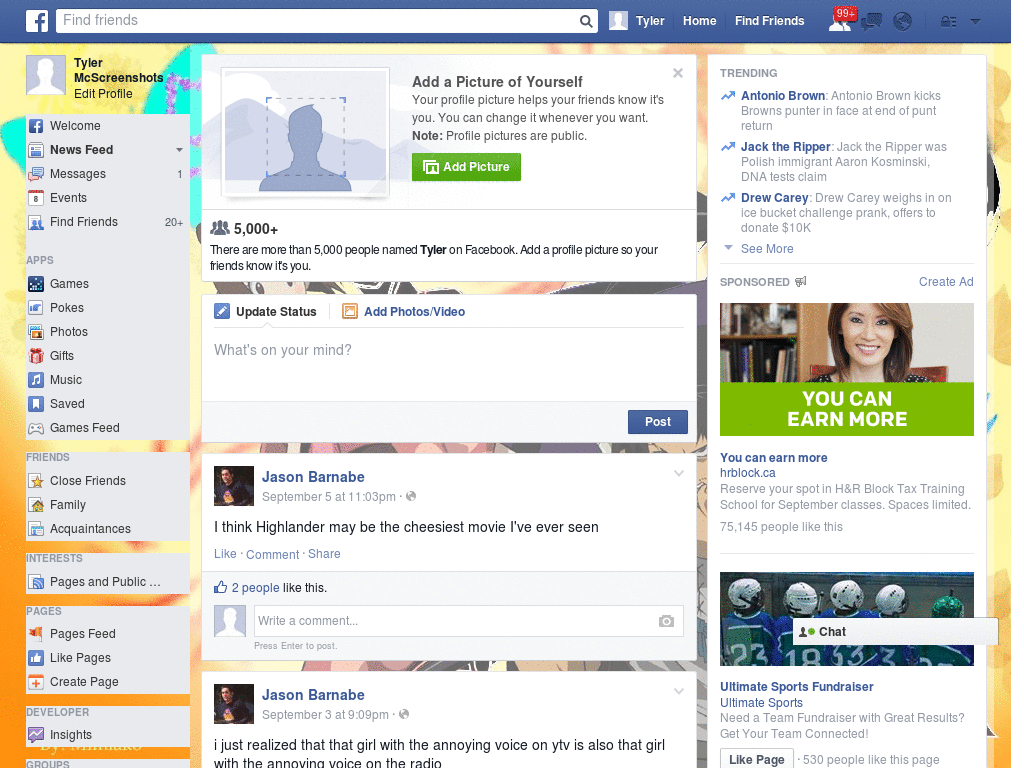Screen dimensions: 1024x768
Task: Open the '2 people' likes link
Action: 255,588
